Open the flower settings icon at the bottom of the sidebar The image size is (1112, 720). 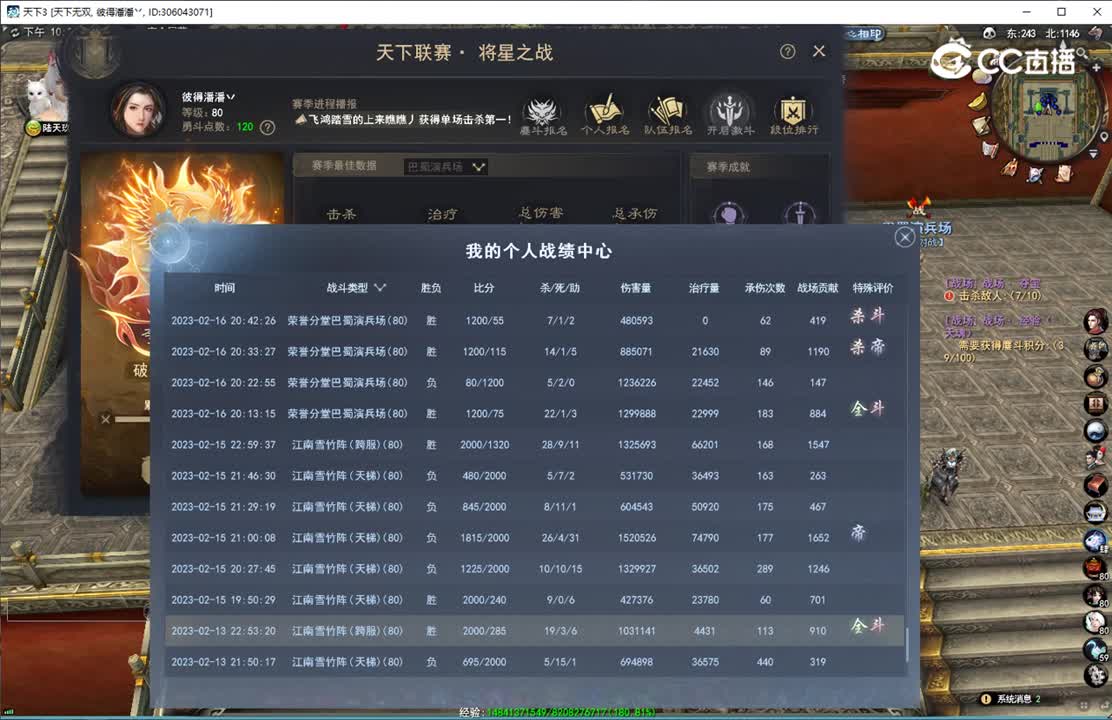(1096, 675)
